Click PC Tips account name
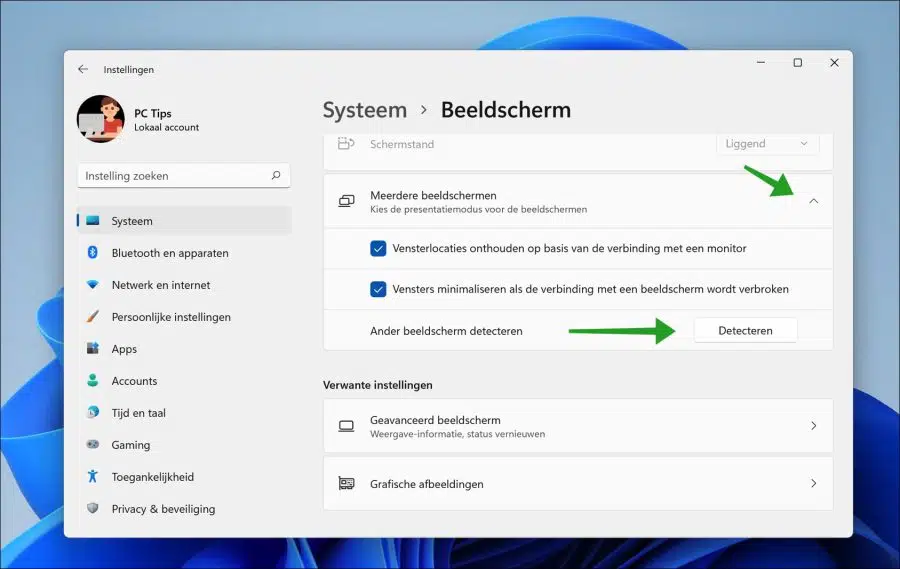Screen dimensions: 900x569 [x=153, y=114]
